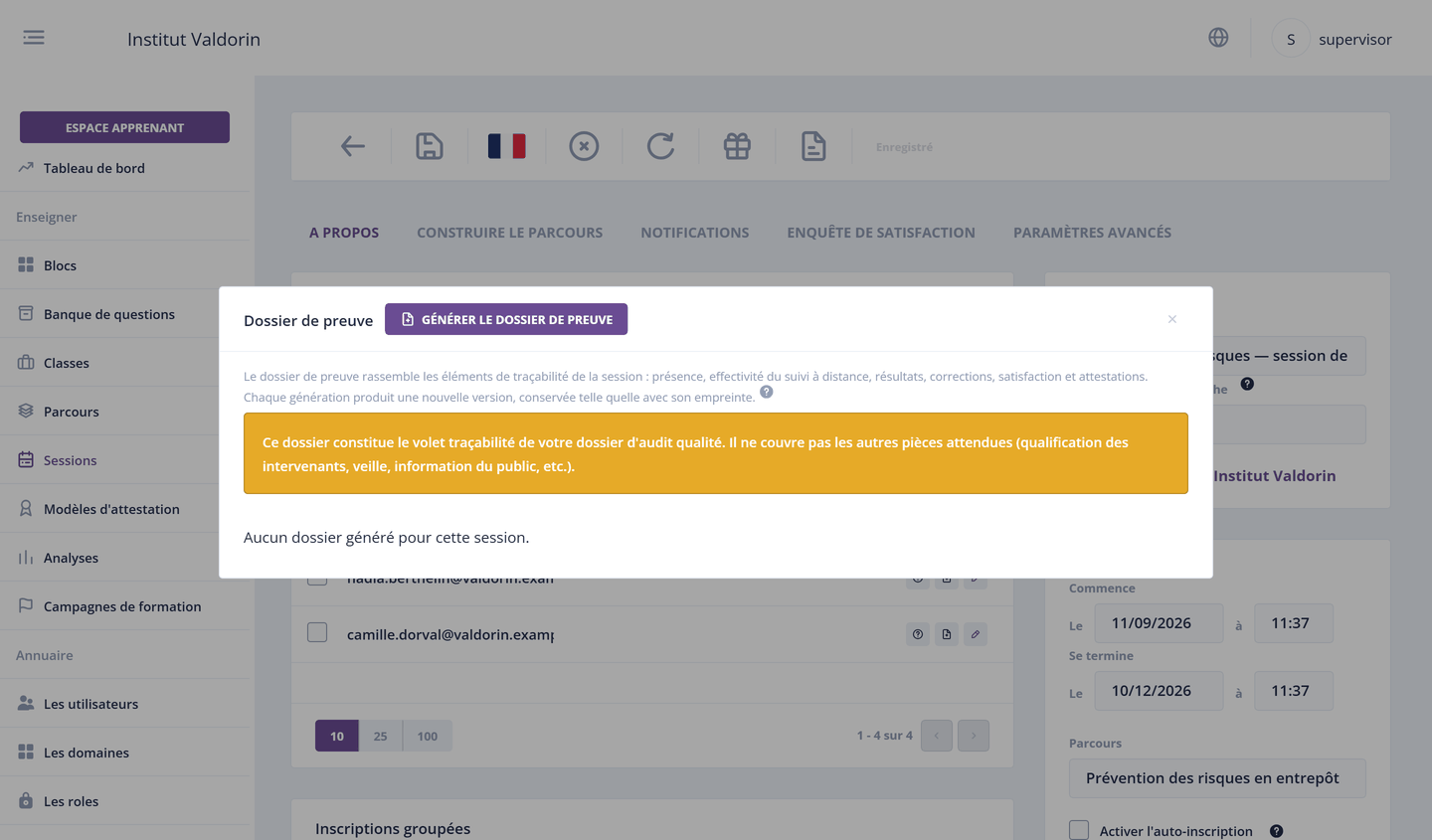Open Tableau de bord in sidebar
Image resolution: width=1432 pixels, height=840 pixels.
pos(94,168)
